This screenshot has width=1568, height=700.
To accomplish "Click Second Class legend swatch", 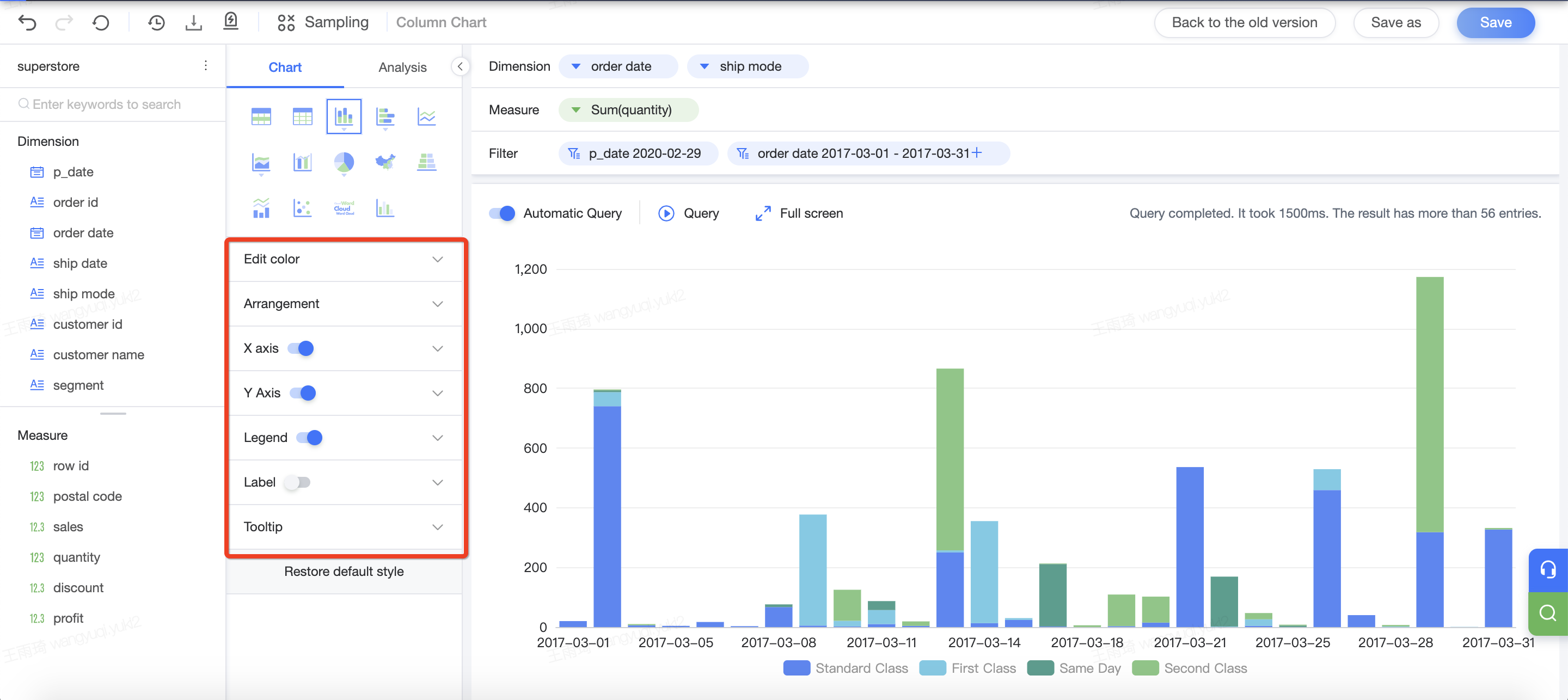I will click(x=1144, y=668).
